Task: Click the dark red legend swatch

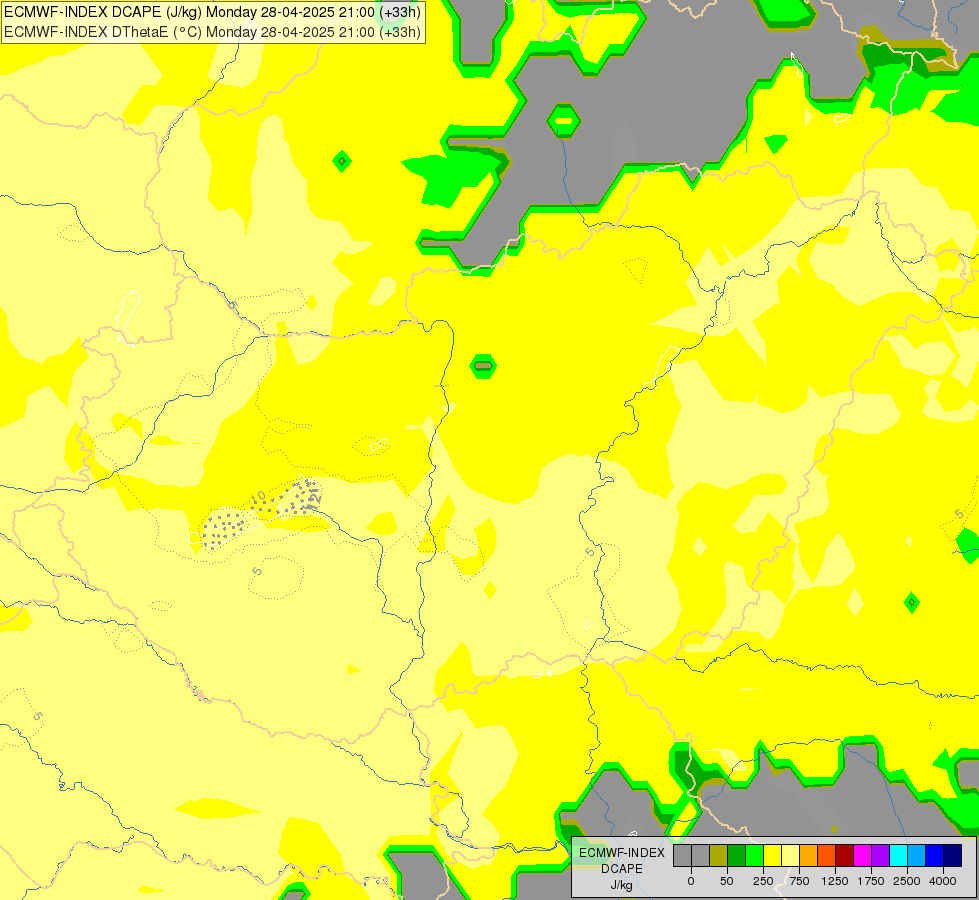Action: pyautogui.click(x=845, y=856)
